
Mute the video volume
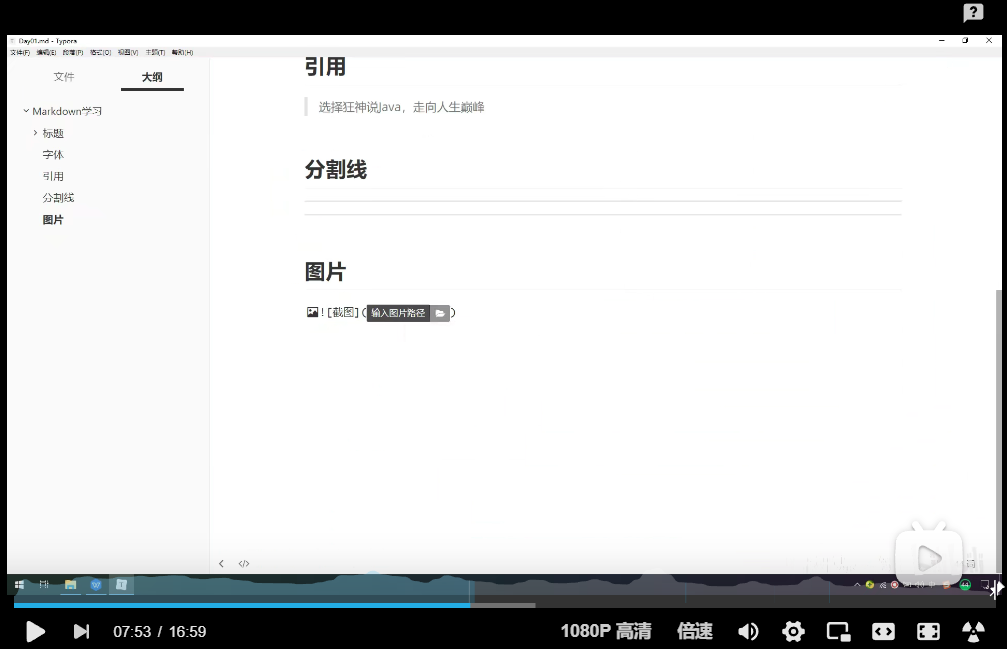[748, 631]
